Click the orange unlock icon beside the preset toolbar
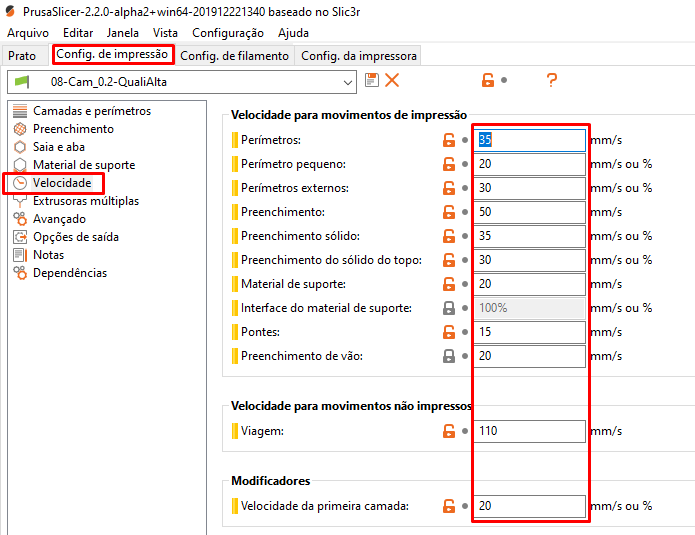The image size is (695, 535). pos(488,80)
